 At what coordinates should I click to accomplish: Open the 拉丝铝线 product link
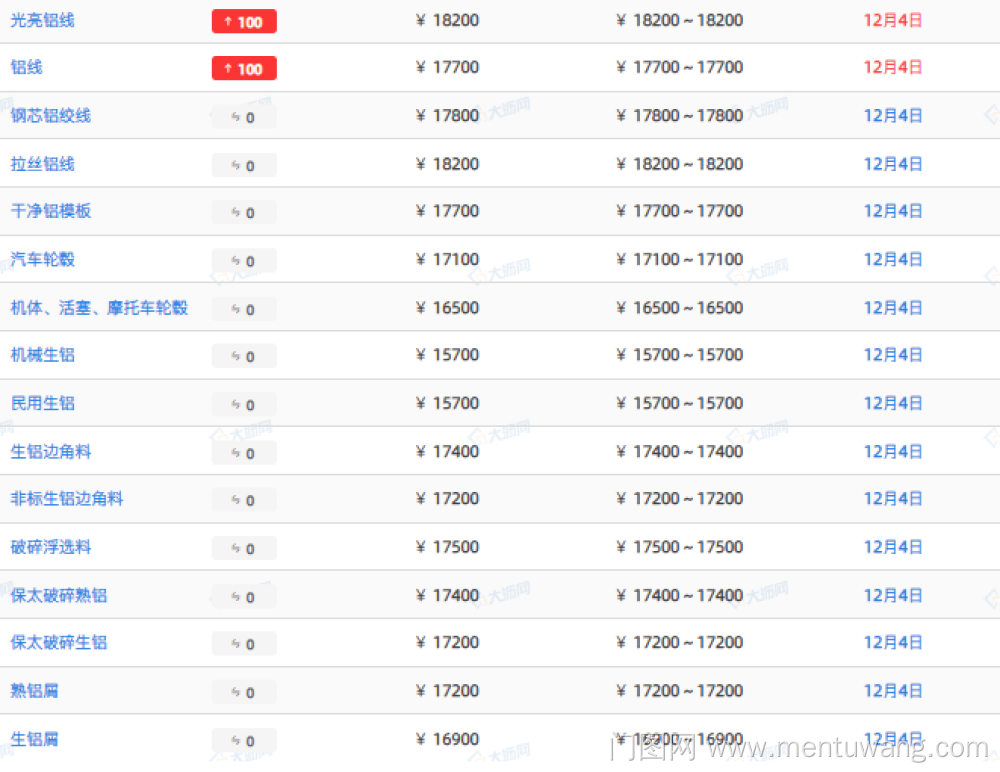42,164
